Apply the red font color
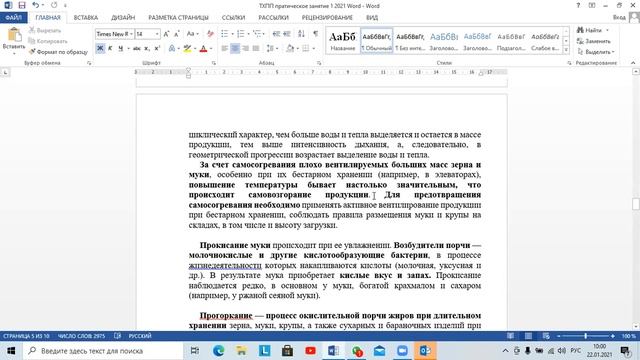640x360 pixels. tap(203, 49)
